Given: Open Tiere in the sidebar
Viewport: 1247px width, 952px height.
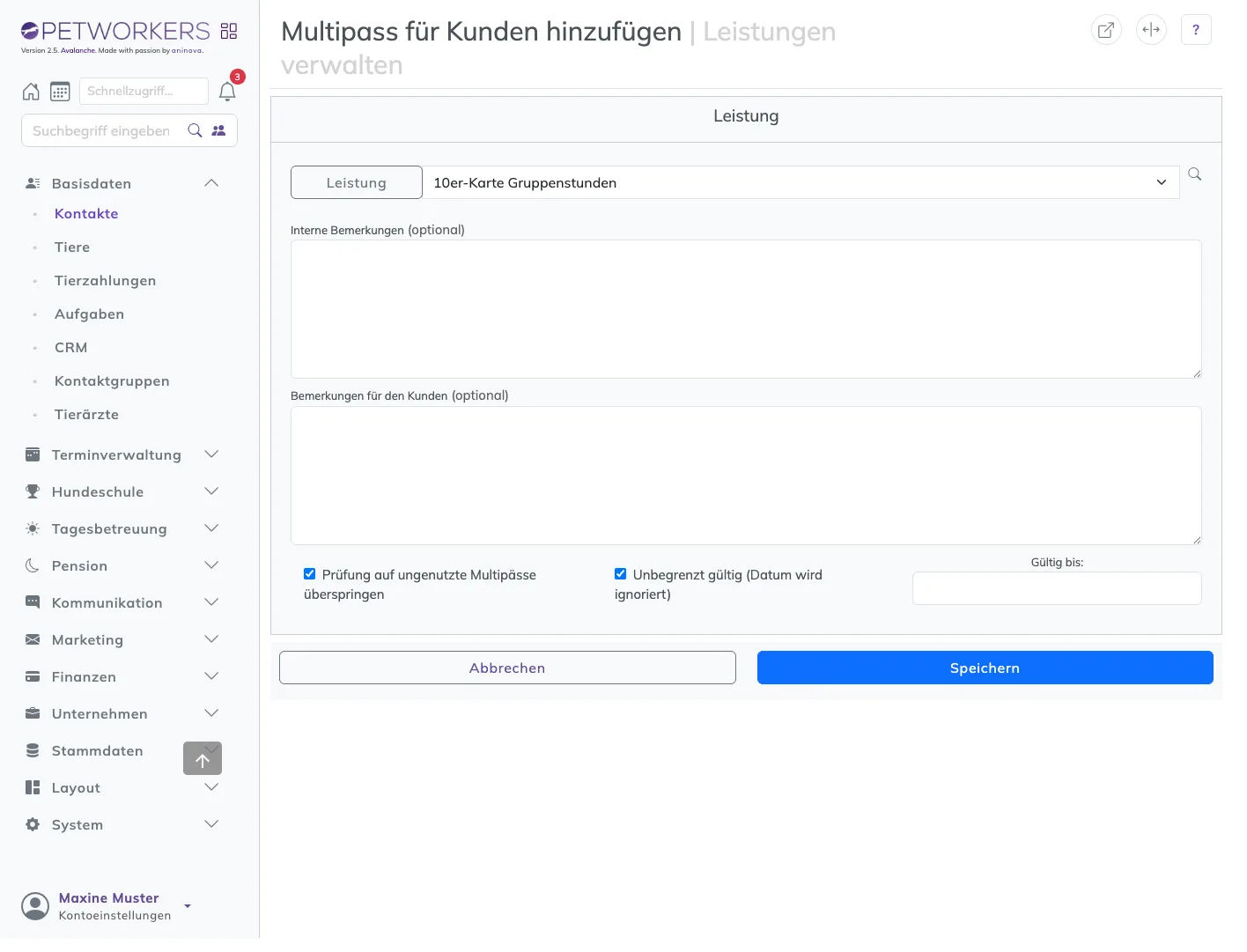Looking at the screenshot, I should [72, 247].
